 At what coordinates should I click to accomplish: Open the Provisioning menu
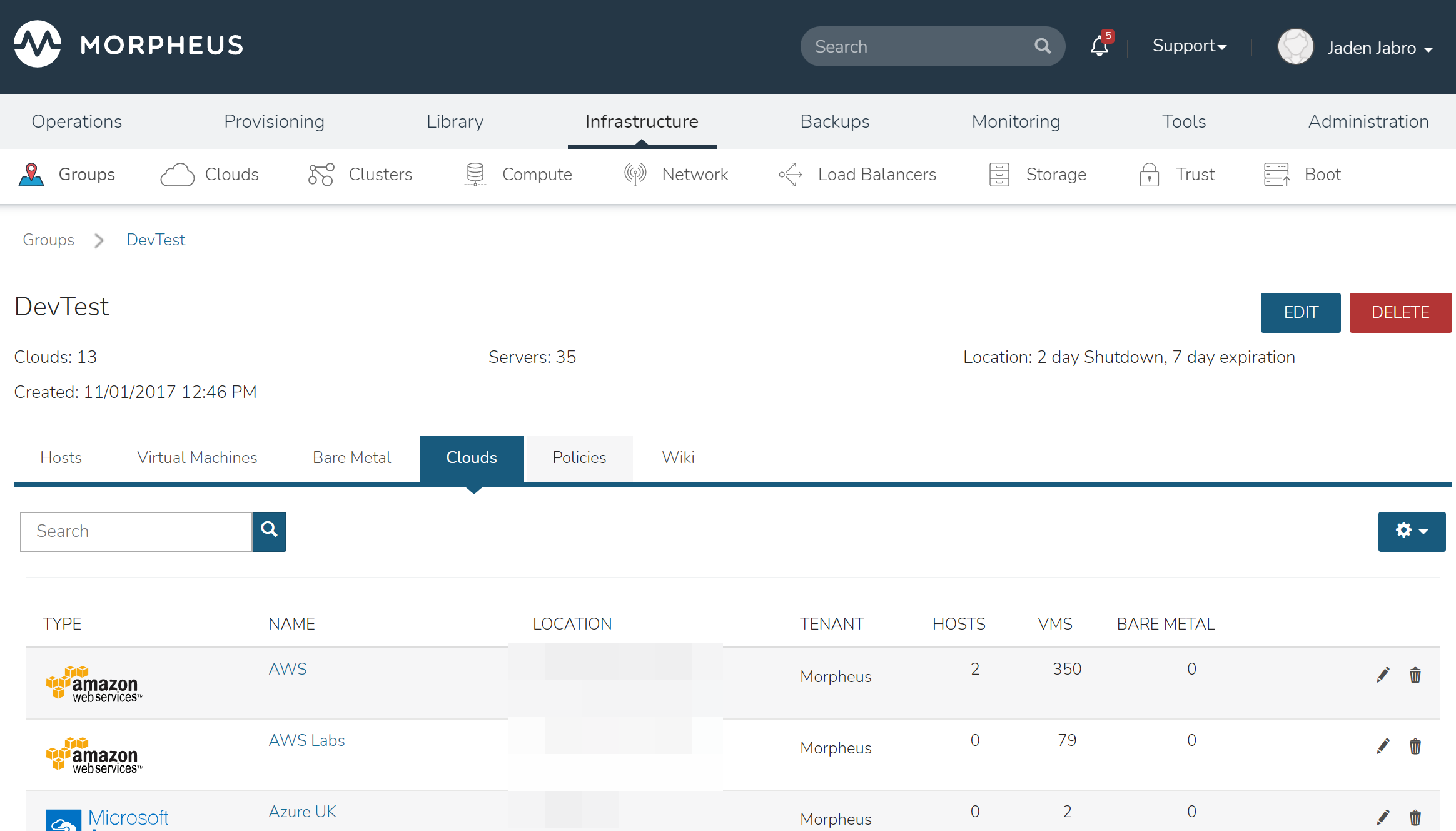274,121
